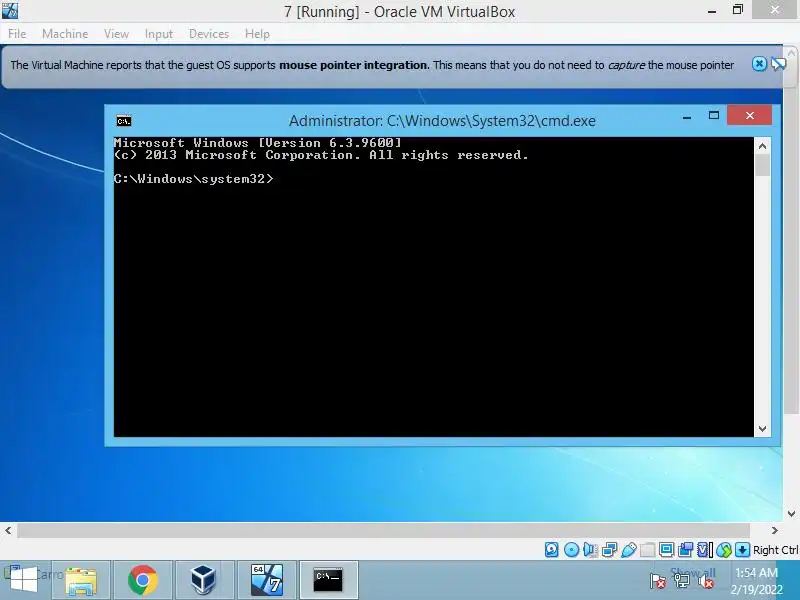Open the Devices menu
The width and height of the screenshot is (800, 600).
tap(209, 34)
